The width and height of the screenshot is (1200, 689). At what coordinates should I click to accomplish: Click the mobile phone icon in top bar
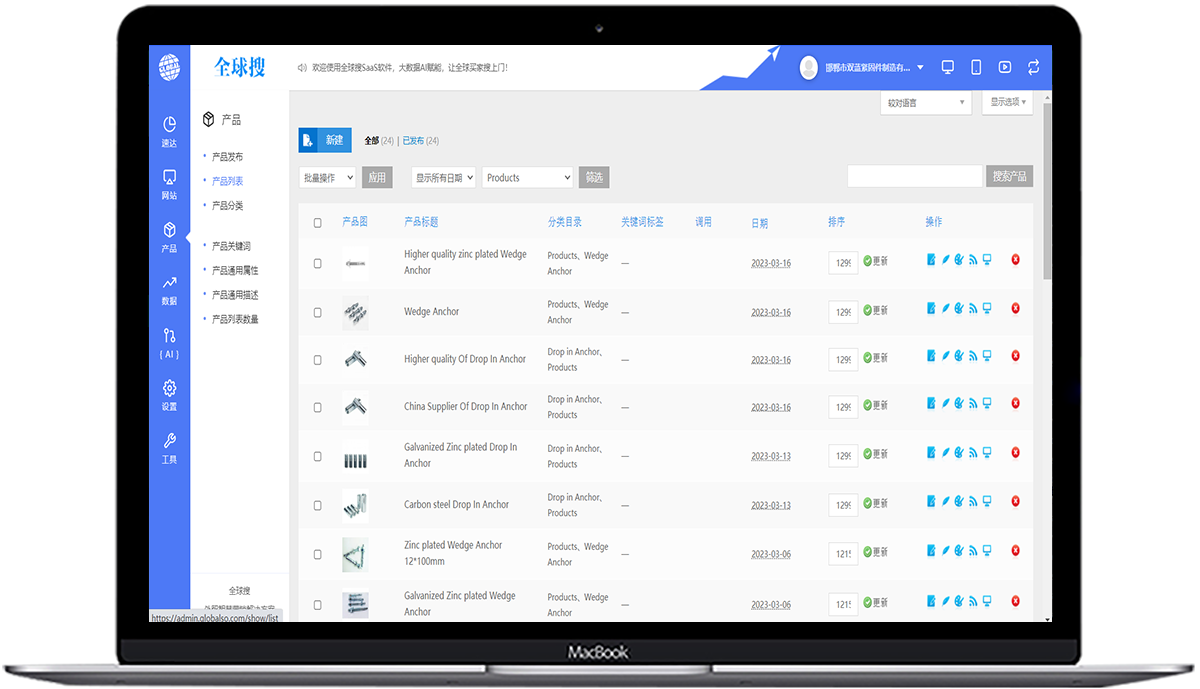coord(976,67)
